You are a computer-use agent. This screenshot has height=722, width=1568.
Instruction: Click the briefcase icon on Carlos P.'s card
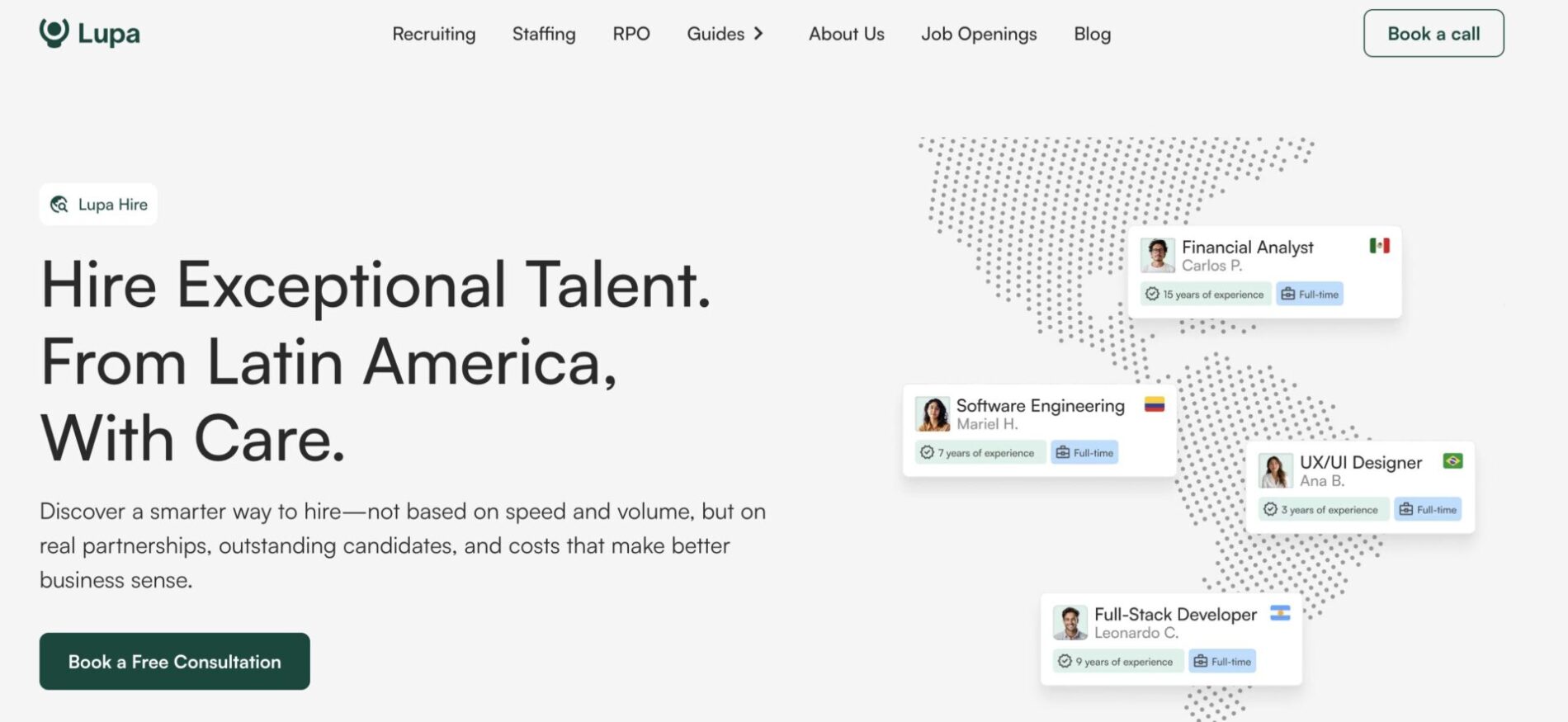pyautogui.click(x=1287, y=295)
